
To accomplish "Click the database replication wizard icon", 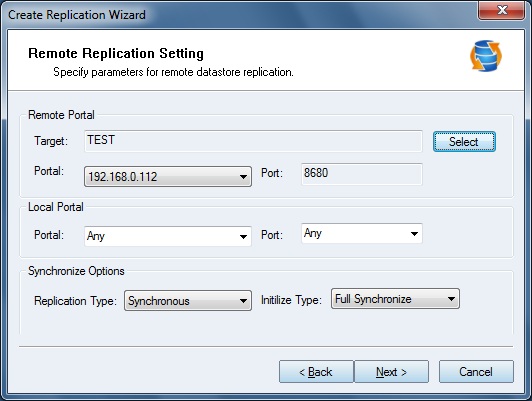I will tap(486, 56).
